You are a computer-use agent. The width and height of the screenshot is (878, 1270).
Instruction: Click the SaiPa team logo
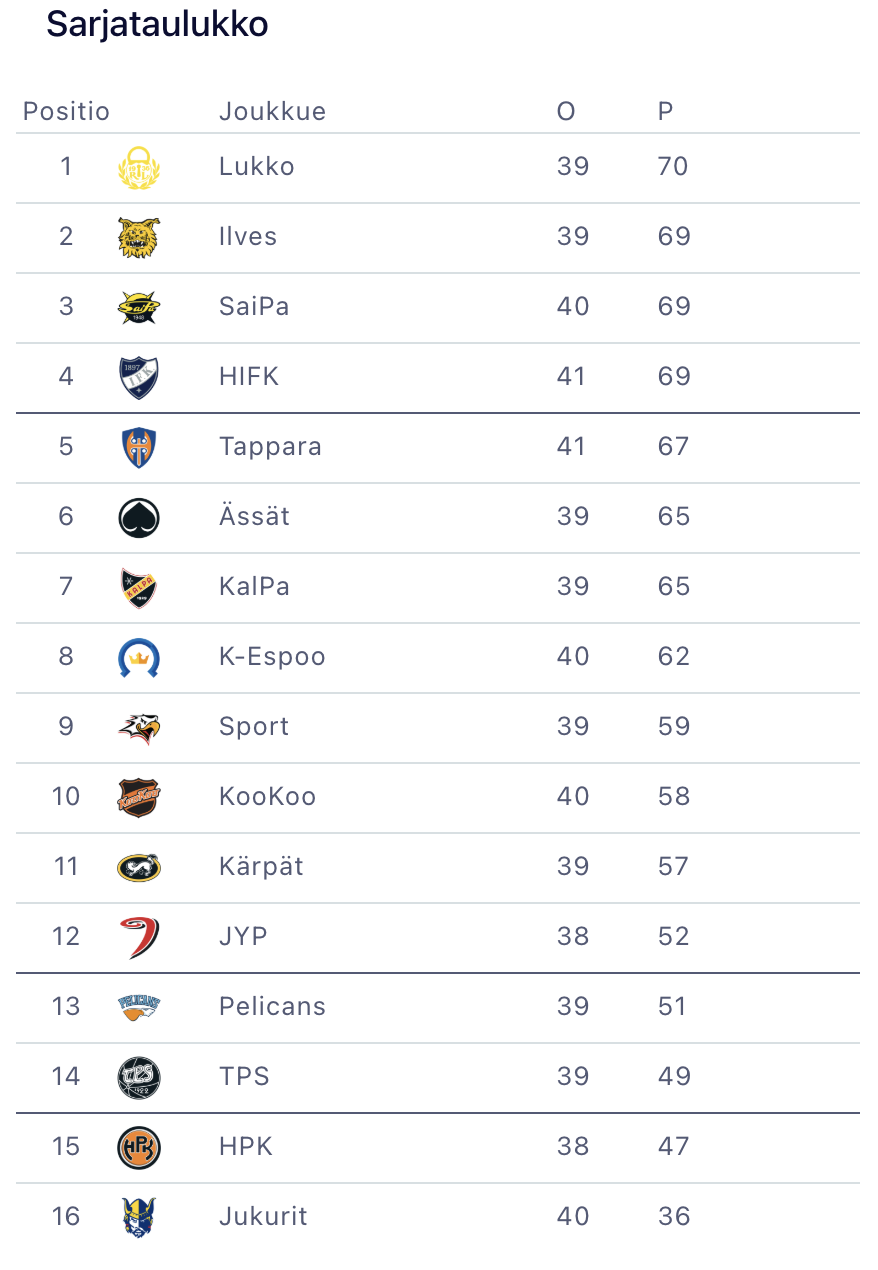139,307
